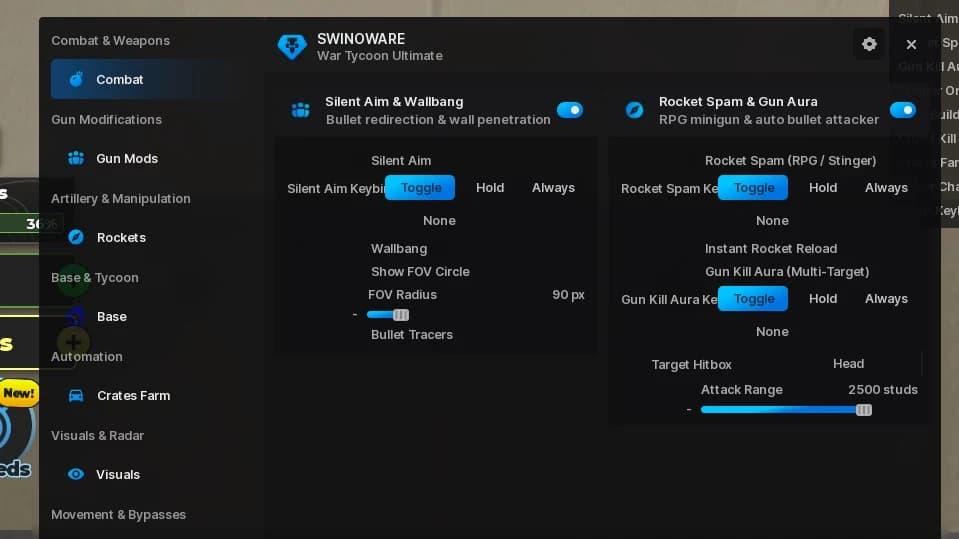The height and width of the screenshot is (539, 959).
Task: Click the yellow New! badge in game
Action: (18, 393)
